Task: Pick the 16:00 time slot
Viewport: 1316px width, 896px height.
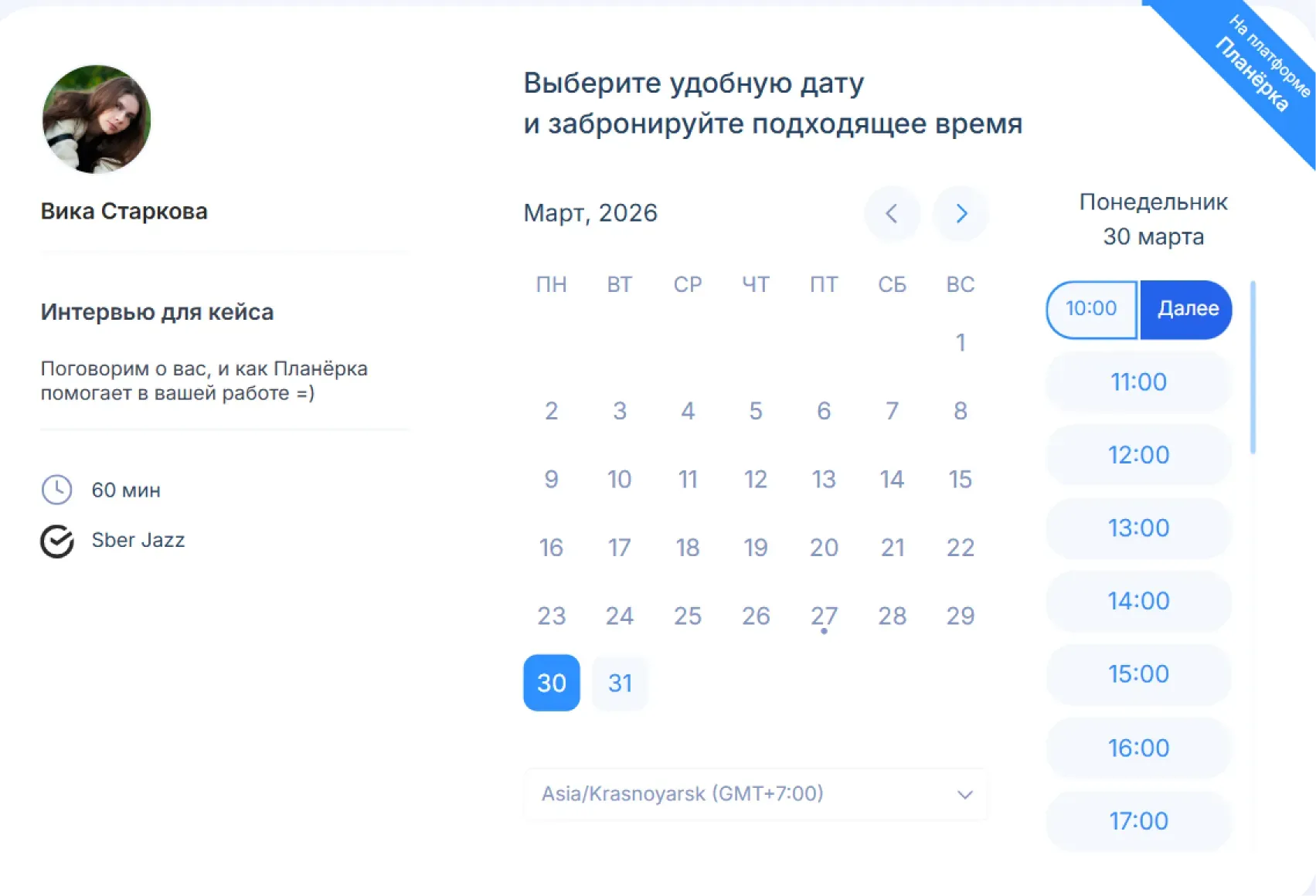Action: 1138,748
